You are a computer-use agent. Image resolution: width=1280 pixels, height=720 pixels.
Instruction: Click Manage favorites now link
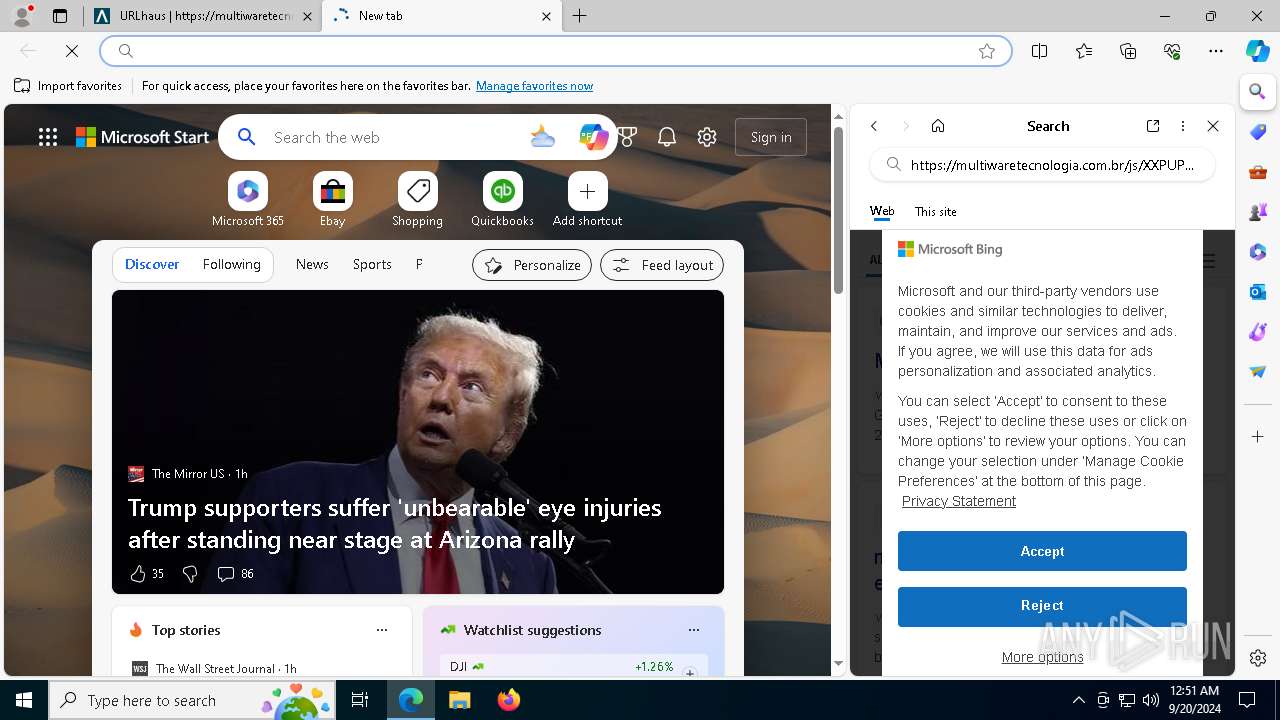[x=534, y=86]
